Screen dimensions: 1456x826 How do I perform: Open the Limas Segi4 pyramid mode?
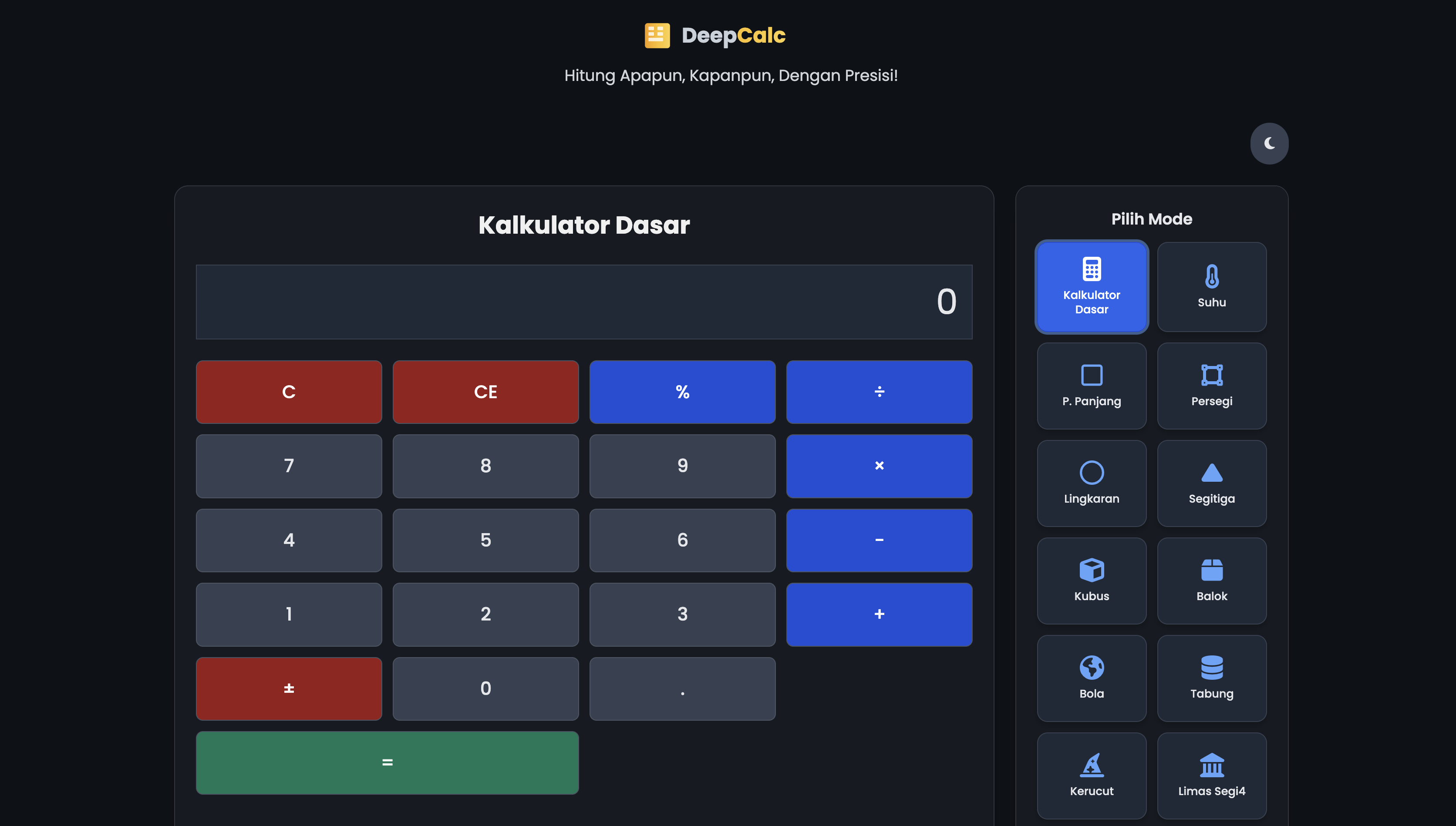coord(1211,776)
